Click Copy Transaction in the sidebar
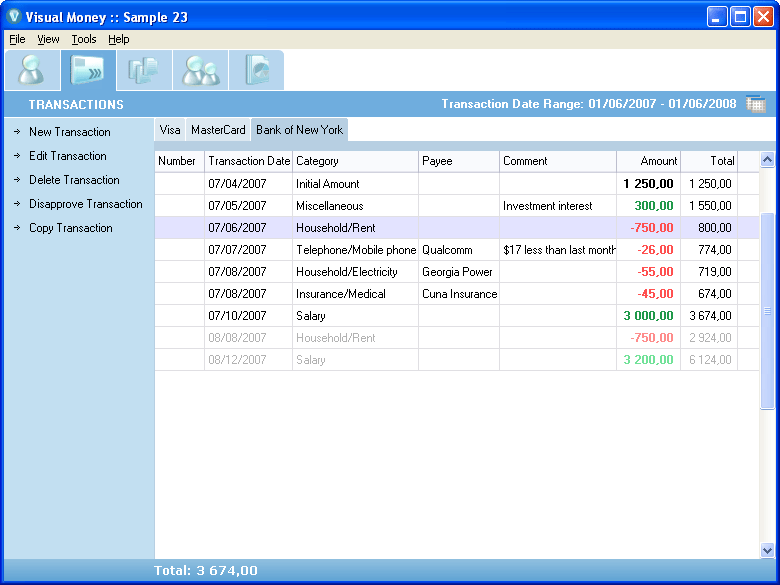This screenshot has height=585, width=780. point(70,228)
